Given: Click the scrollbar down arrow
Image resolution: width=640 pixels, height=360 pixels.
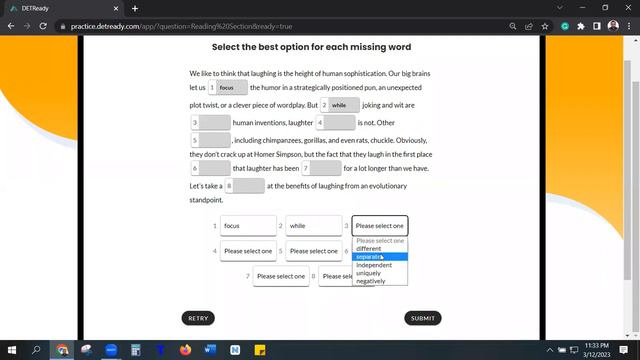Looking at the screenshot, I should pos(627,336).
